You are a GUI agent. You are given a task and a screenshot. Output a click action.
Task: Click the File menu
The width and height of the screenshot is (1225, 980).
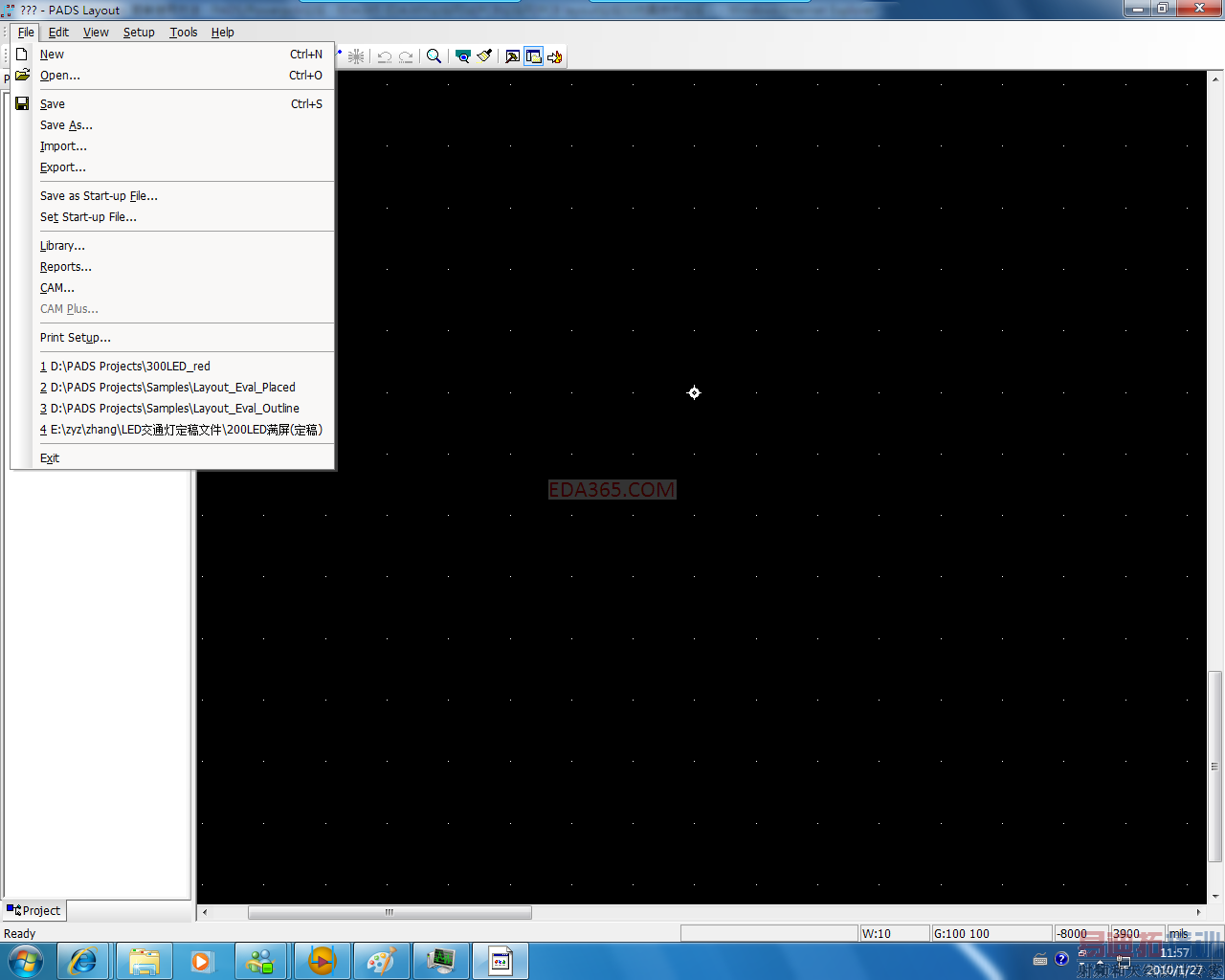[26, 32]
